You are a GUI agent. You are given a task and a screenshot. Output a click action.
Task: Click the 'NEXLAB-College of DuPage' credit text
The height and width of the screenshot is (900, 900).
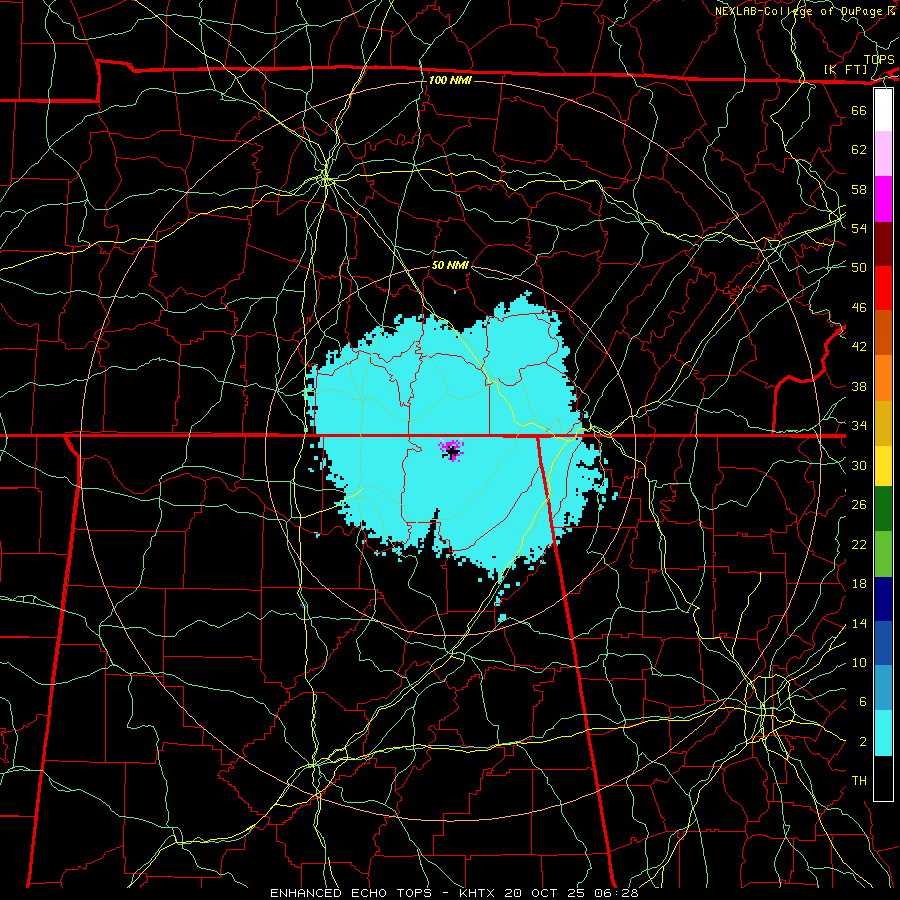[x=798, y=11]
